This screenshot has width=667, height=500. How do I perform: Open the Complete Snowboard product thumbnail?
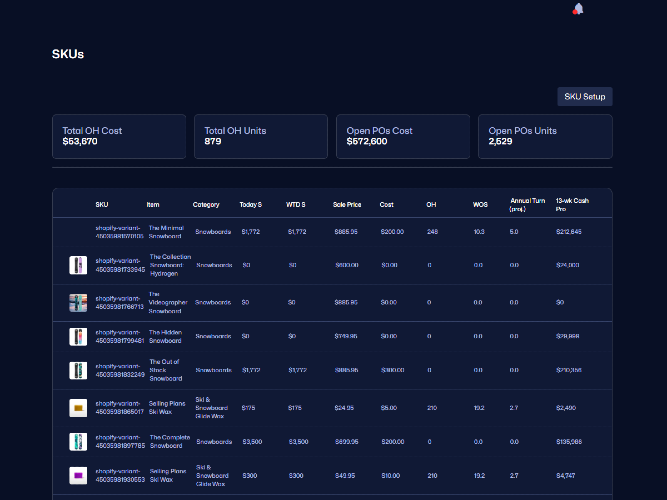(x=78, y=442)
